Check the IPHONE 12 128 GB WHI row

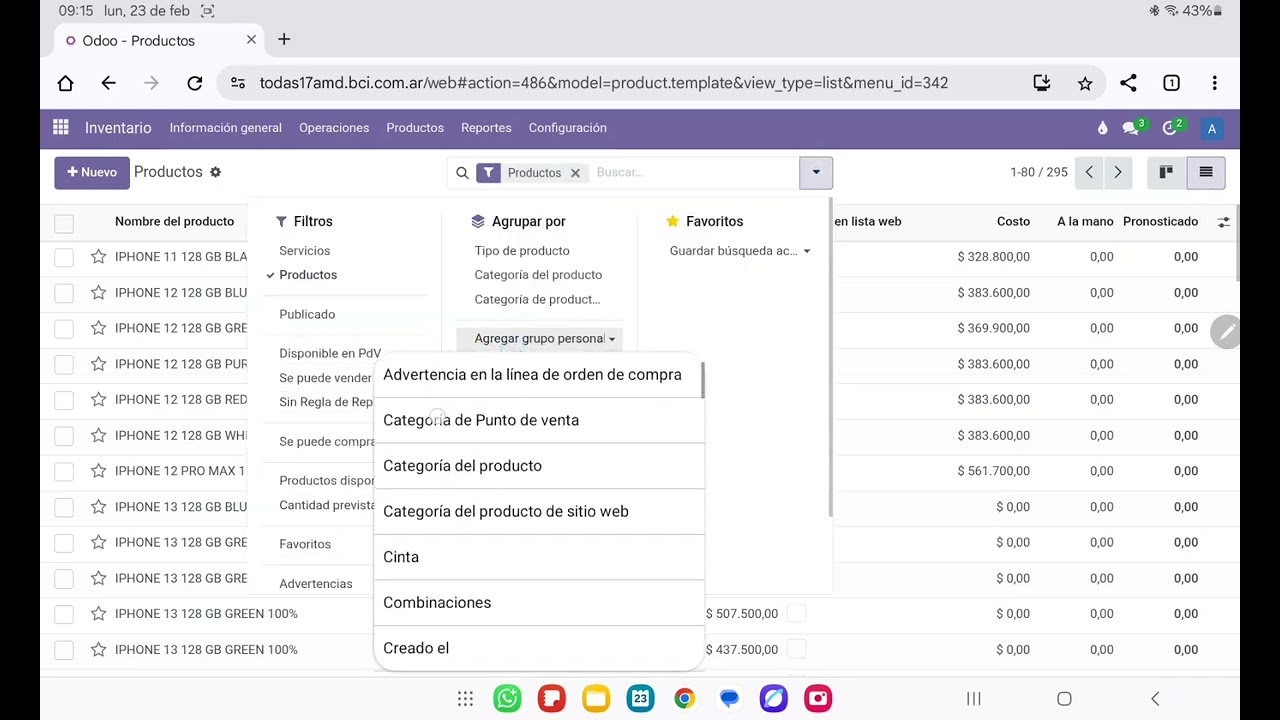point(64,435)
